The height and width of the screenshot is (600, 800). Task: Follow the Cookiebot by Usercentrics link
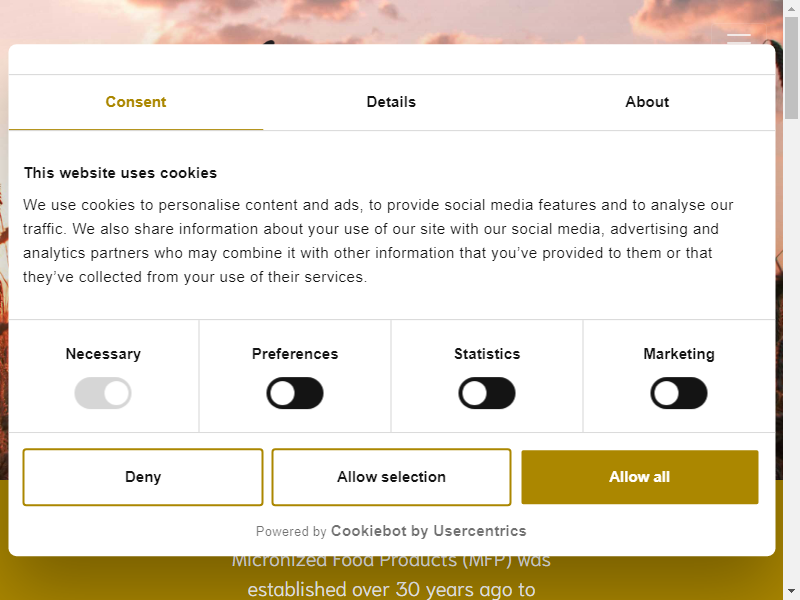[x=429, y=531]
